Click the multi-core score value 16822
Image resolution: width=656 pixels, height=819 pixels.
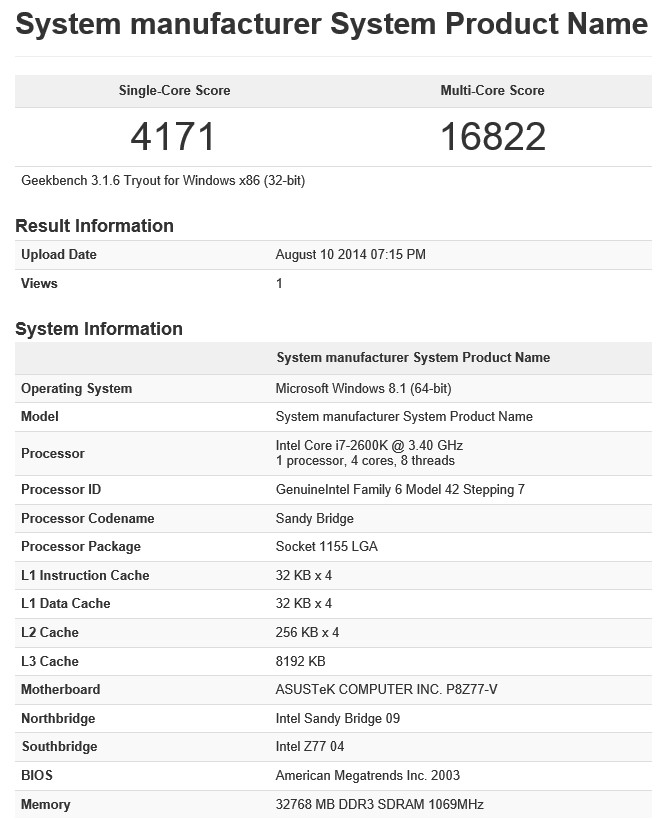(x=493, y=137)
